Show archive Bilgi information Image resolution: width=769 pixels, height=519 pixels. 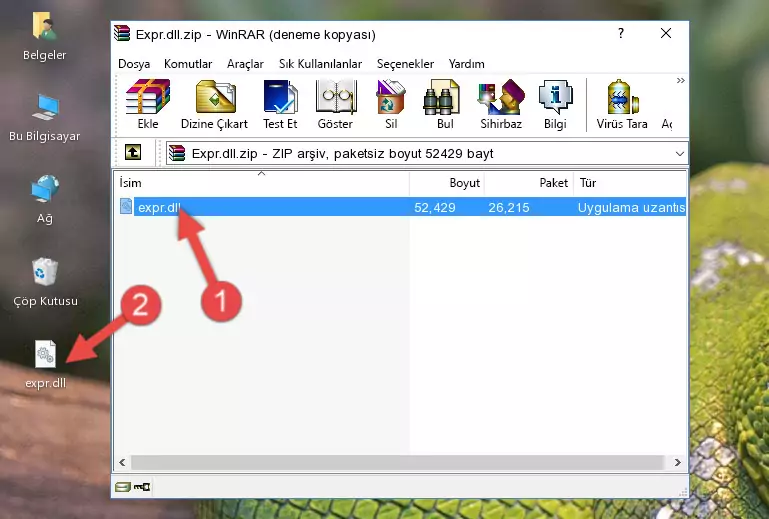click(555, 104)
